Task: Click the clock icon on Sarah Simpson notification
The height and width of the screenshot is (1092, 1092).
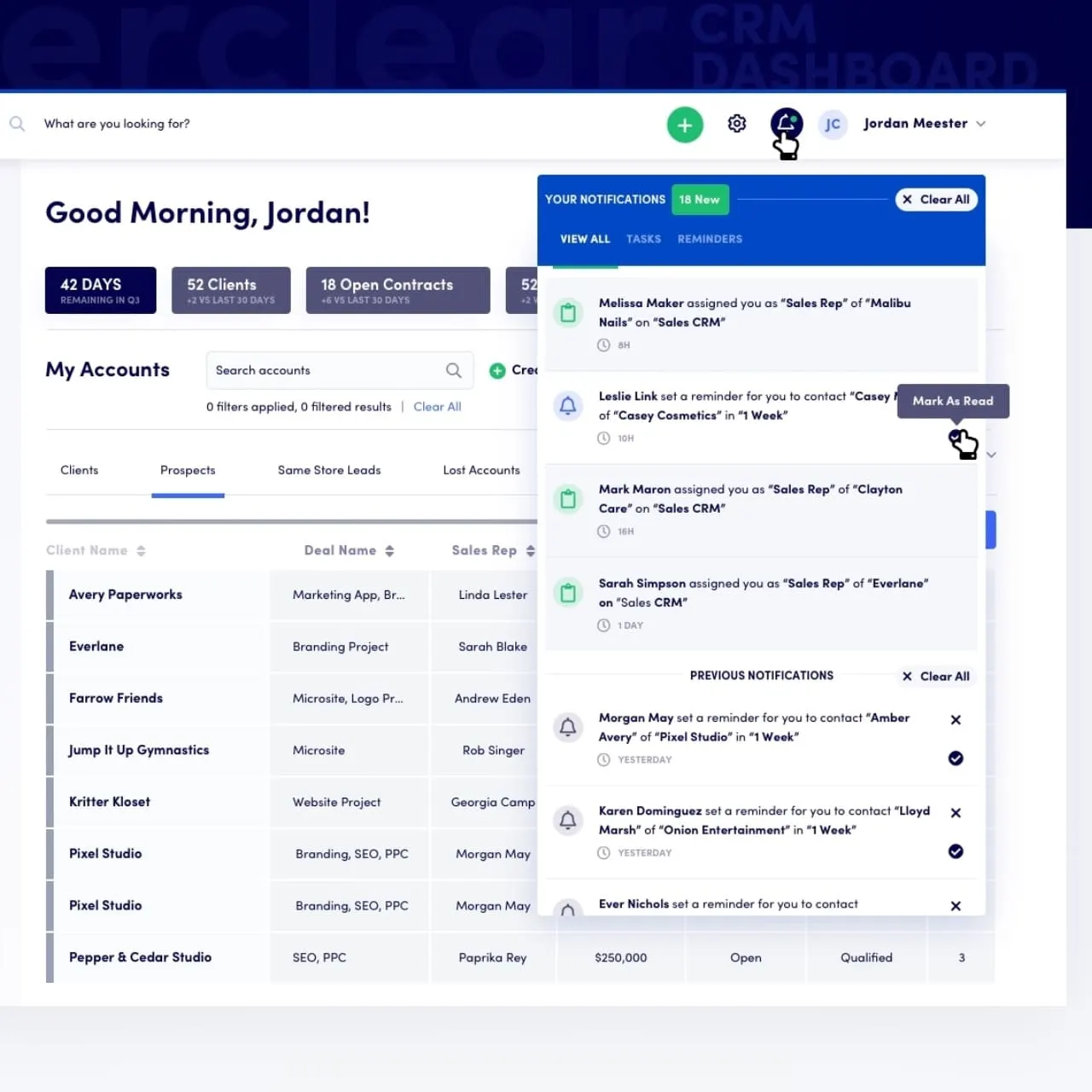Action: coord(606,625)
